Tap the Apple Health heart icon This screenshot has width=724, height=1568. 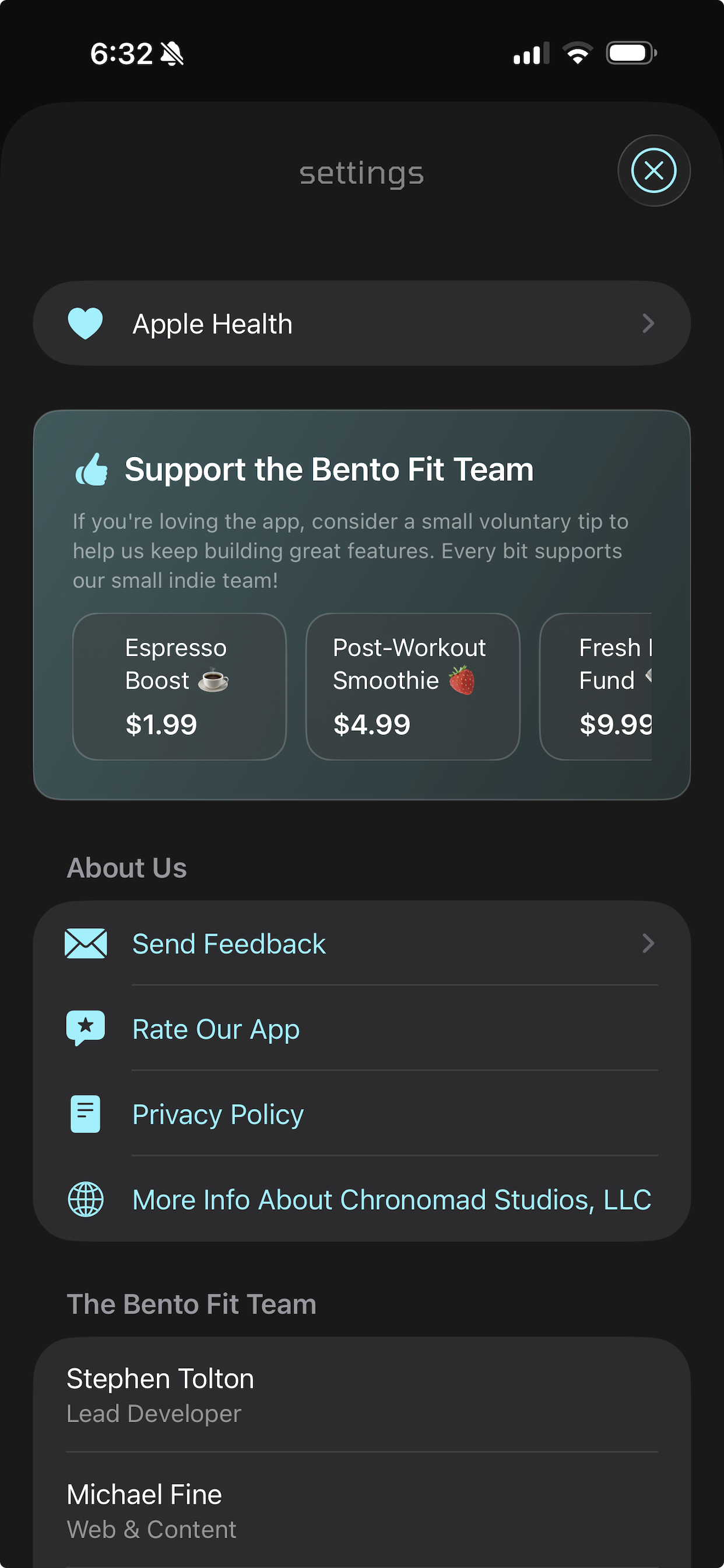point(85,323)
